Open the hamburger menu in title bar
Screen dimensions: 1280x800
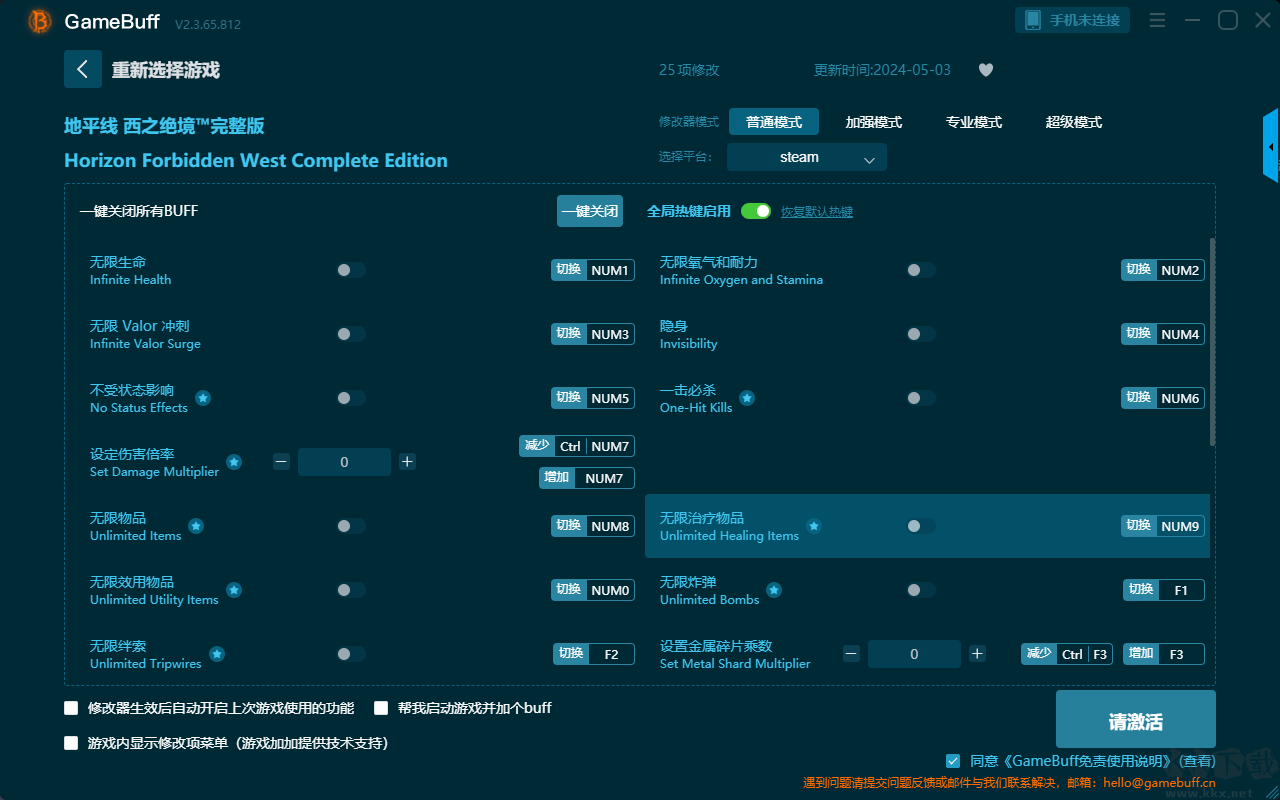[1157, 20]
